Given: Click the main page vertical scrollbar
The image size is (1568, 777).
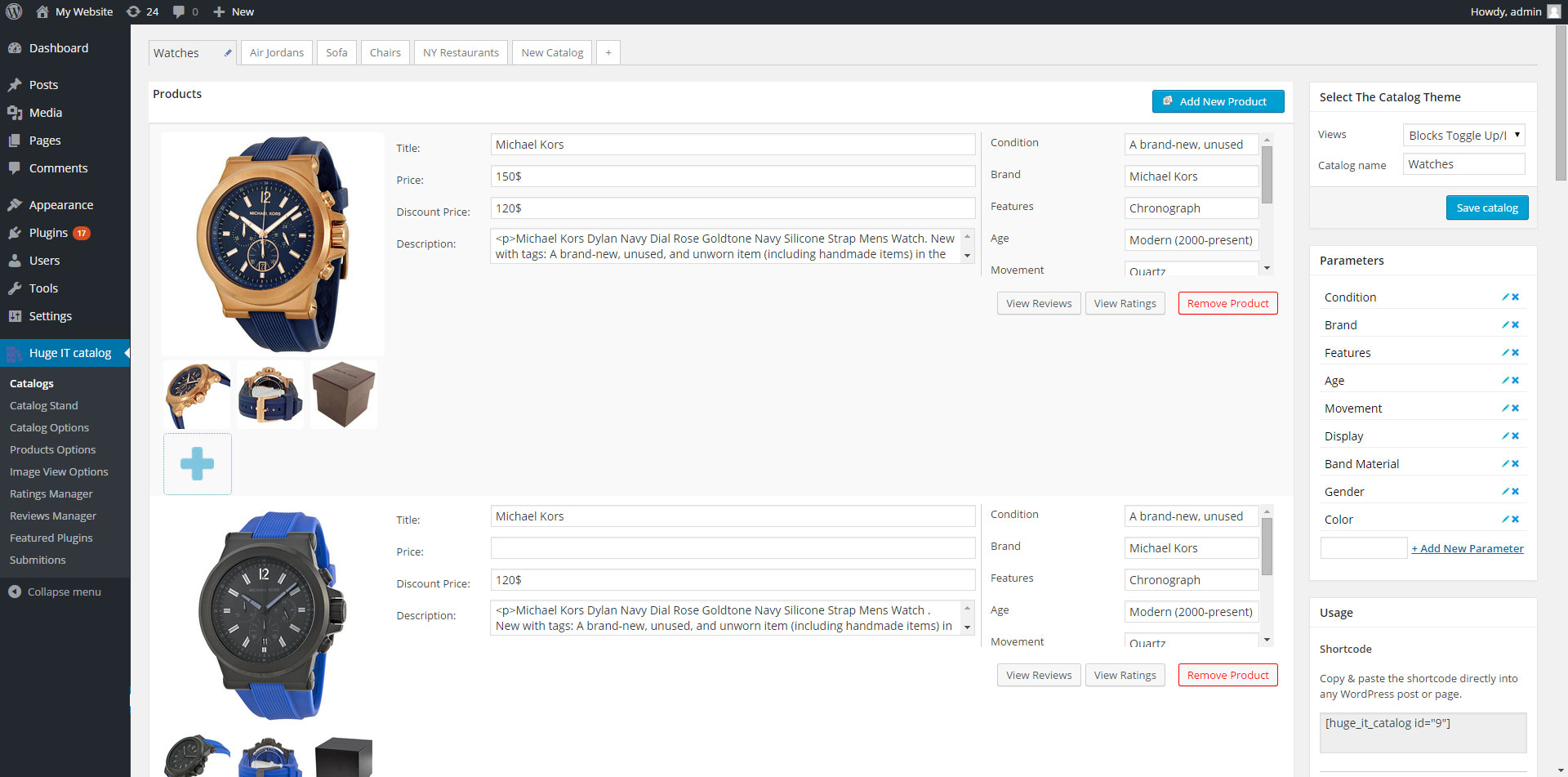Looking at the screenshot, I should click(1561, 105).
